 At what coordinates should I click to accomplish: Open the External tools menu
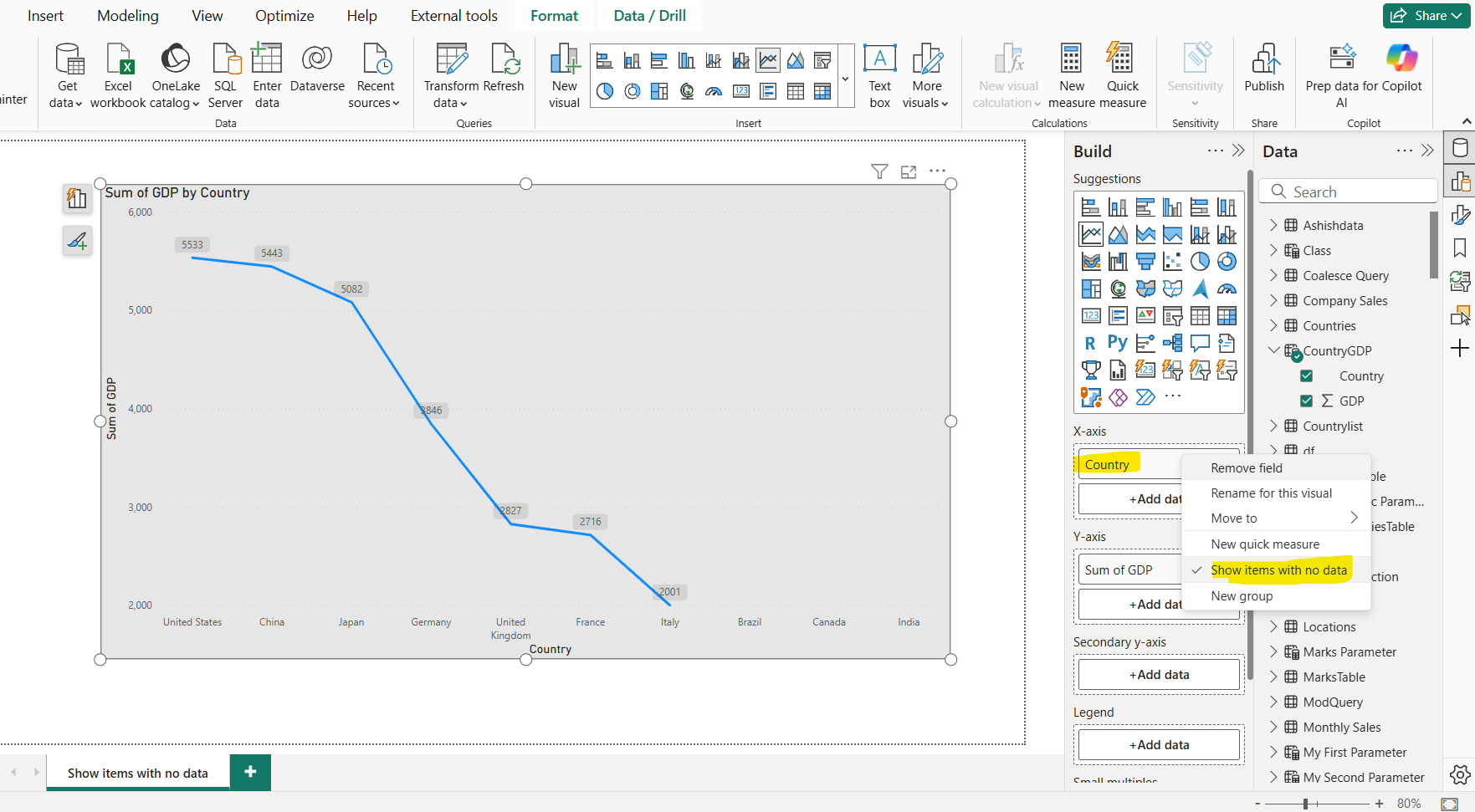pyautogui.click(x=453, y=15)
